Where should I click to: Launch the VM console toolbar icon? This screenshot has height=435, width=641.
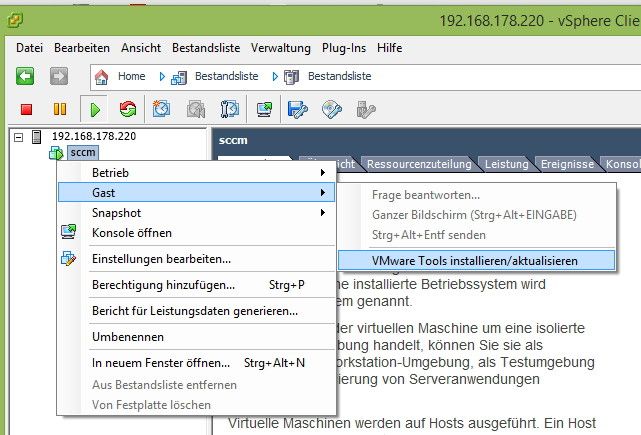tap(264, 110)
